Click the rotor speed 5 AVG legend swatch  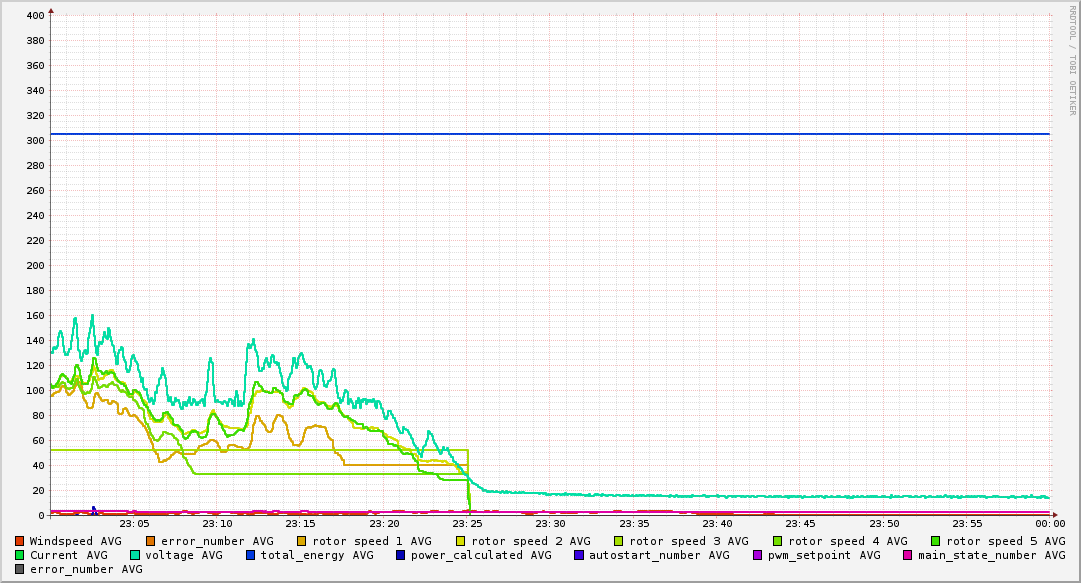[x=936, y=542]
